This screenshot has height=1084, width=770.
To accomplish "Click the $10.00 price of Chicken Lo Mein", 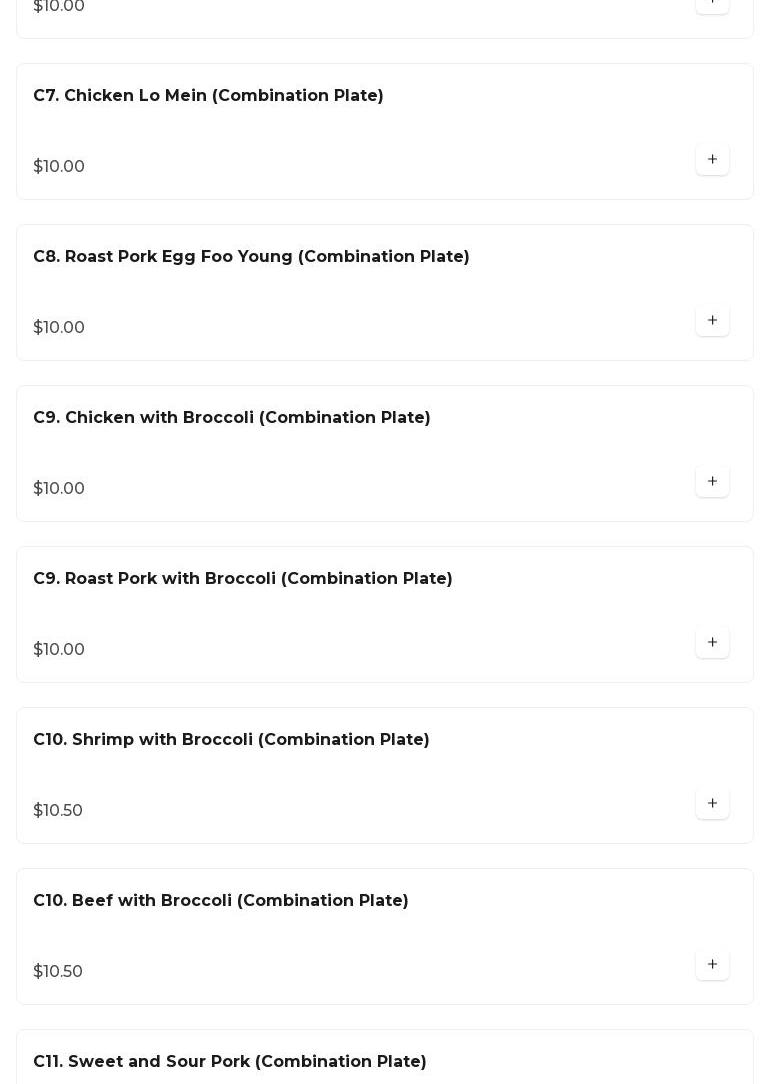I will 59,167.
